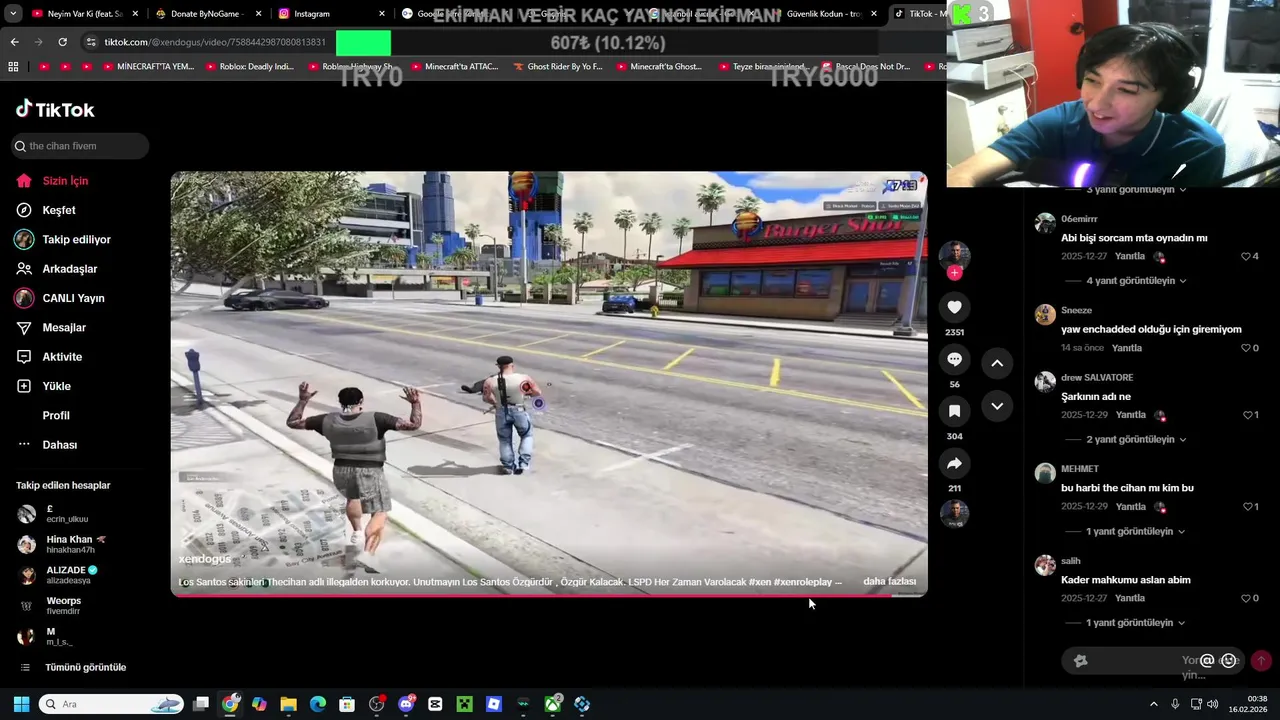Reply to drew SALVATORE with Yanıtla
Image resolution: width=1280 pixels, height=720 pixels.
click(1130, 415)
